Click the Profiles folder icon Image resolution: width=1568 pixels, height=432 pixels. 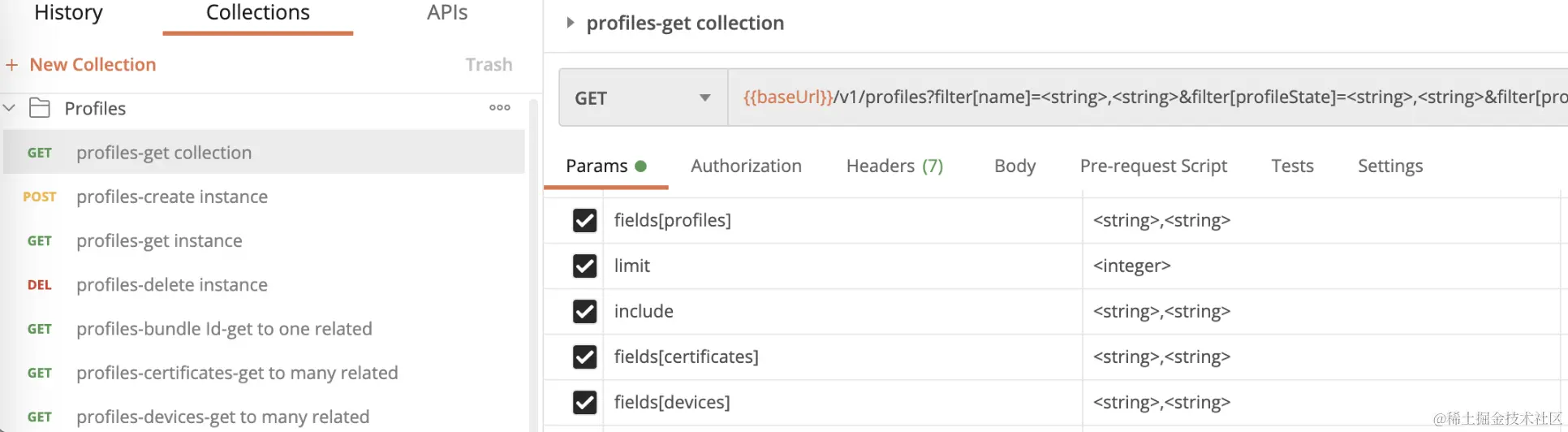(x=40, y=108)
